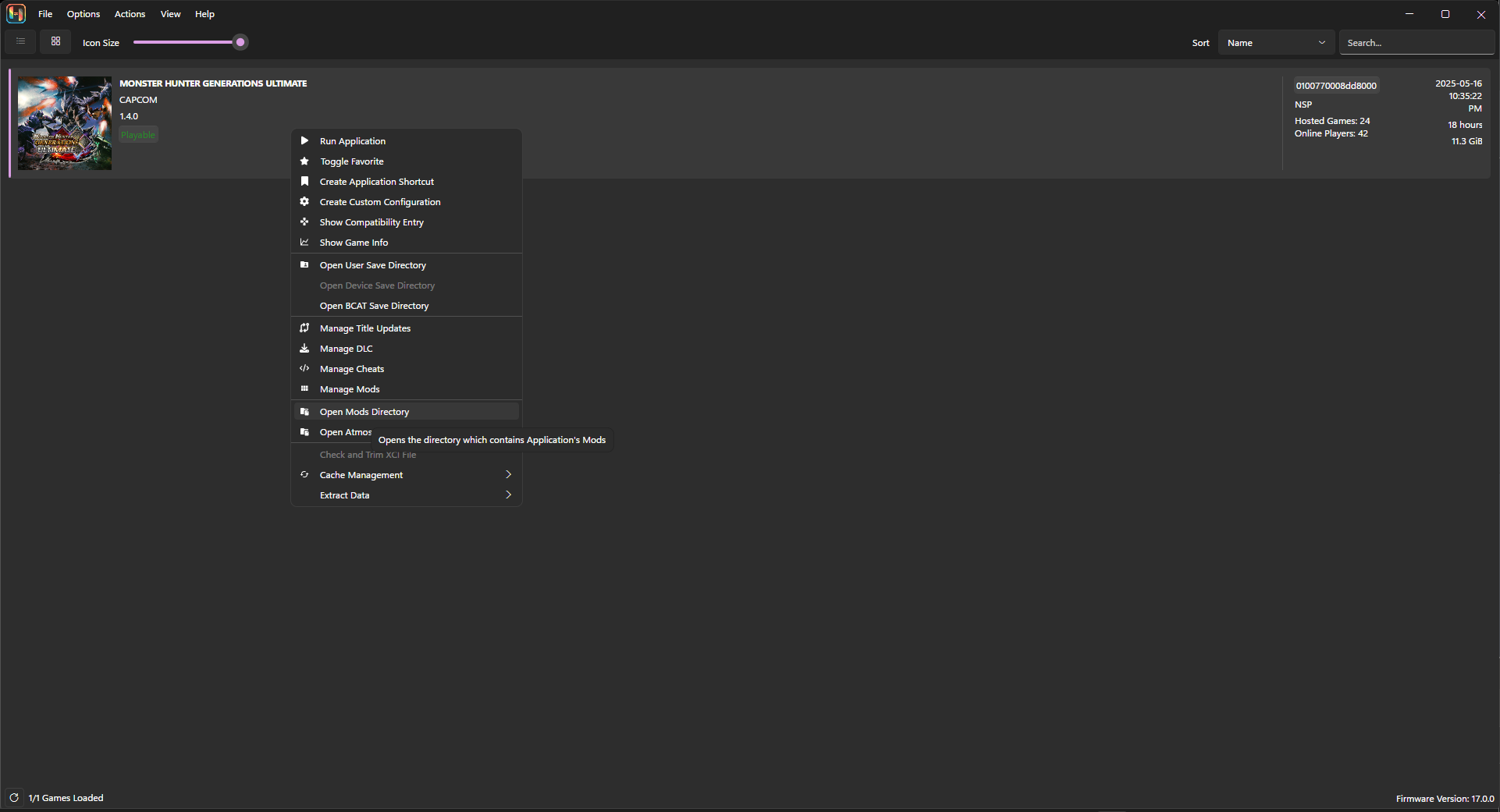Click the version 1.4.0 label
Viewport: 1500px width, 812px height.
click(x=129, y=116)
